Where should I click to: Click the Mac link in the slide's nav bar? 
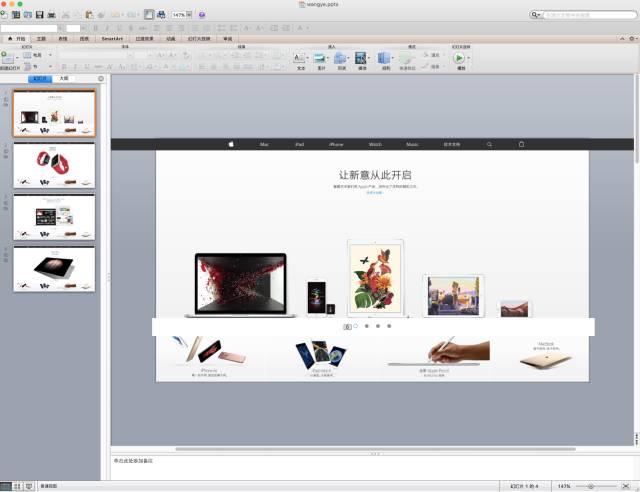(264, 145)
